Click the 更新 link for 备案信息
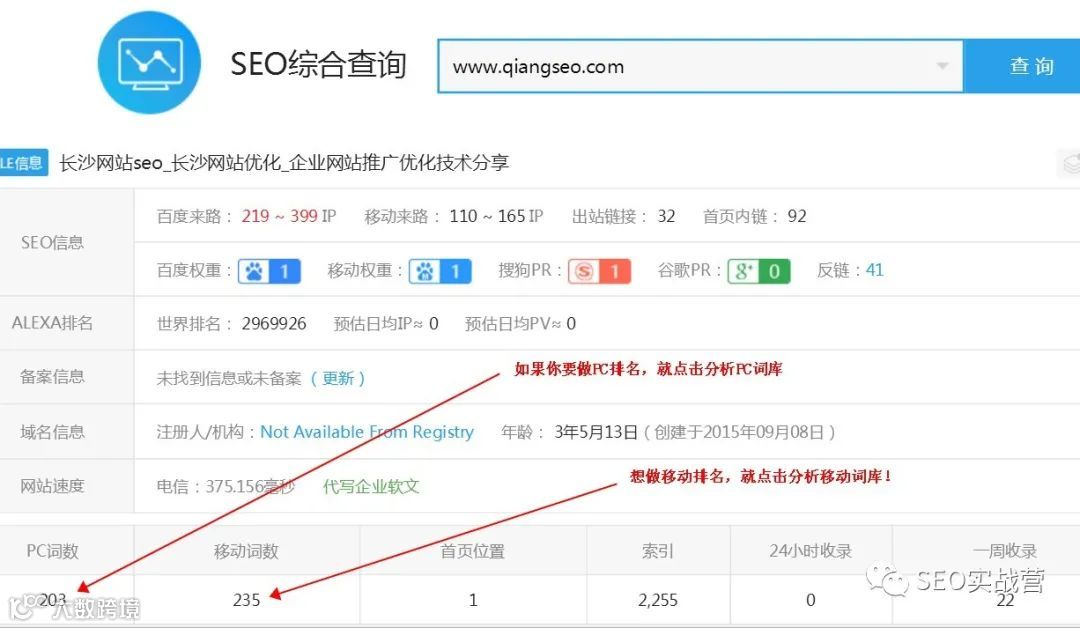 point(338,378)
